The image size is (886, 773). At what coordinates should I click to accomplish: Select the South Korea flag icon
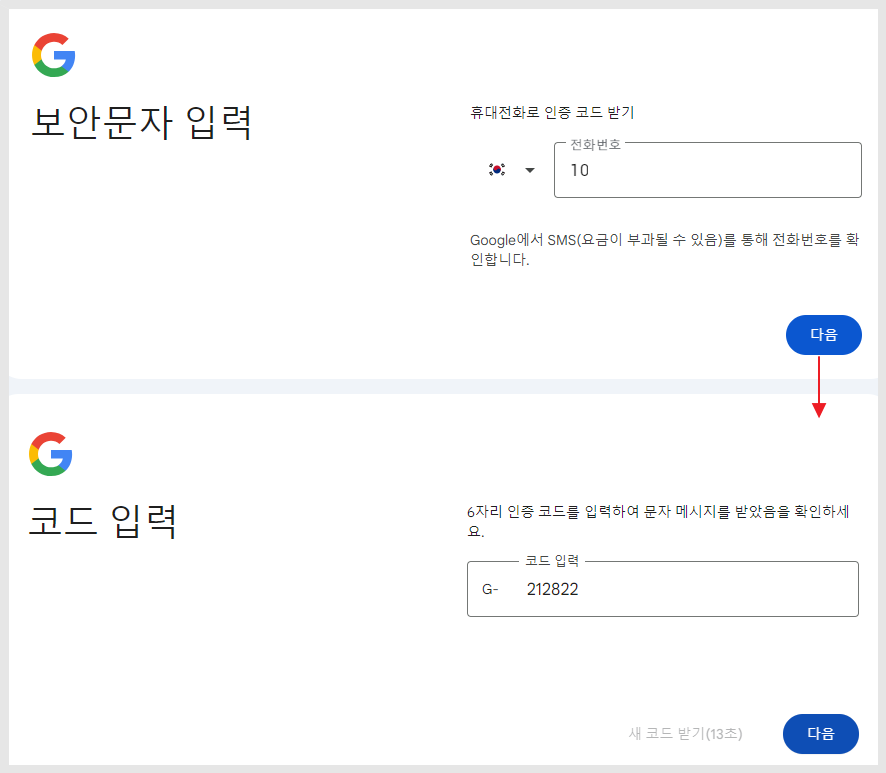tap(497, 170)
